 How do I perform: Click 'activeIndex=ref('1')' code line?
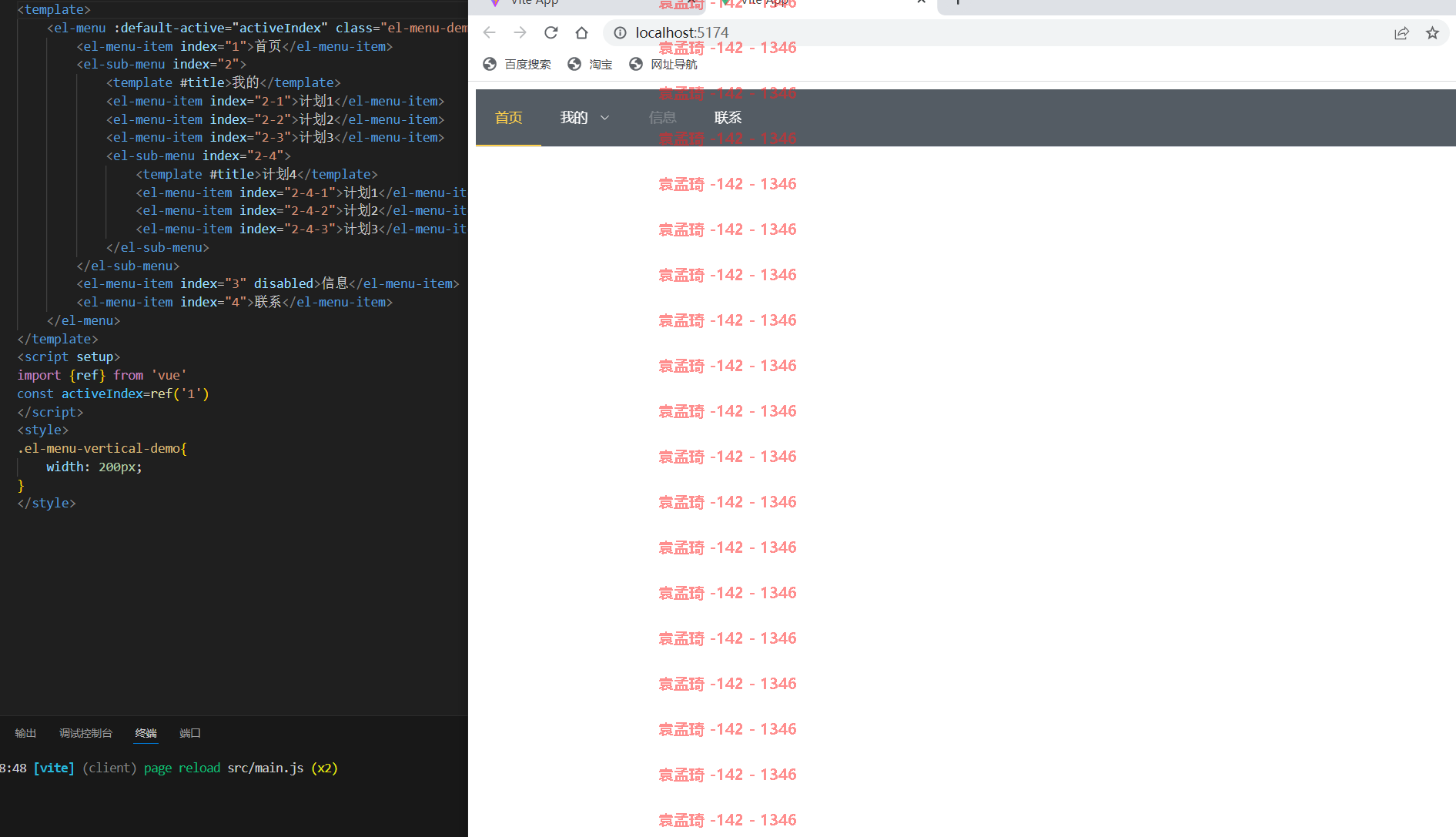click(113, 393)
